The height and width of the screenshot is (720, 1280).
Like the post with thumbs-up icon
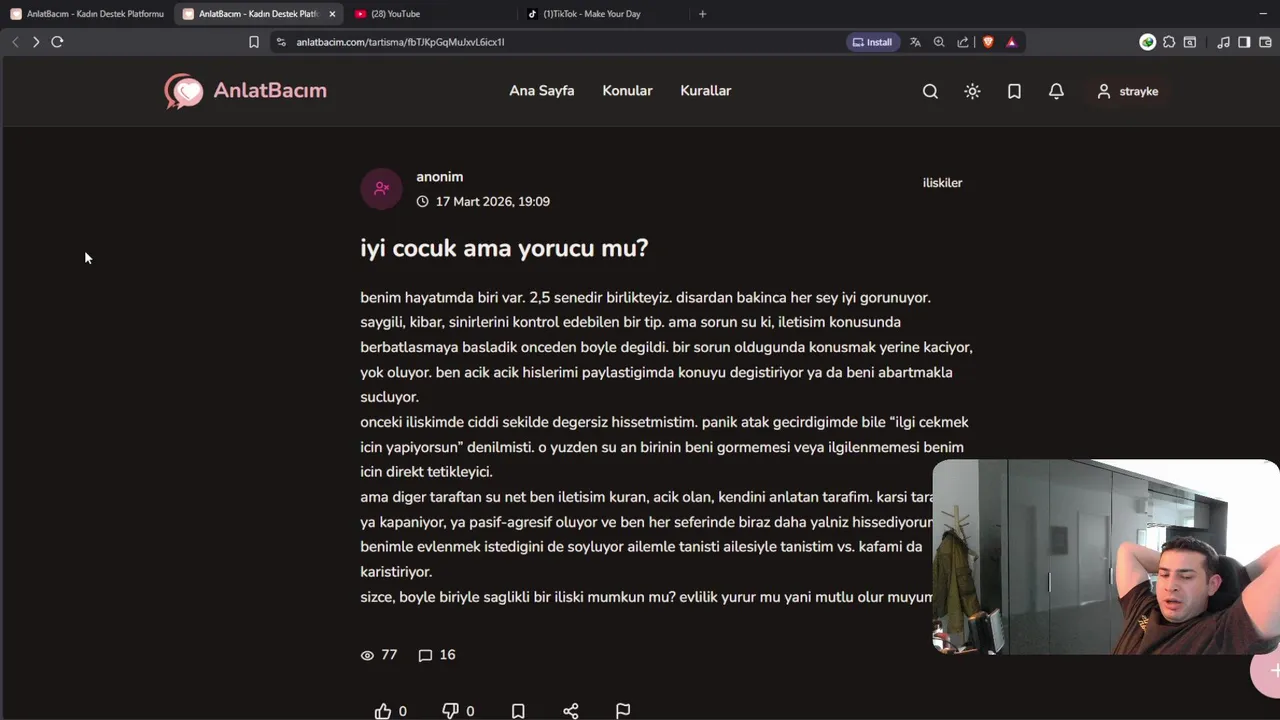point(383,711)
